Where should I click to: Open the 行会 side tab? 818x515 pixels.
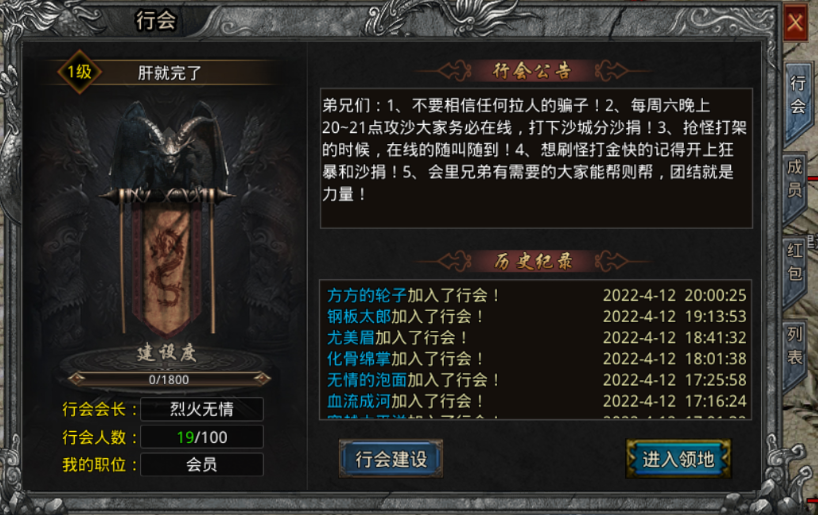[x=797, y=94]
